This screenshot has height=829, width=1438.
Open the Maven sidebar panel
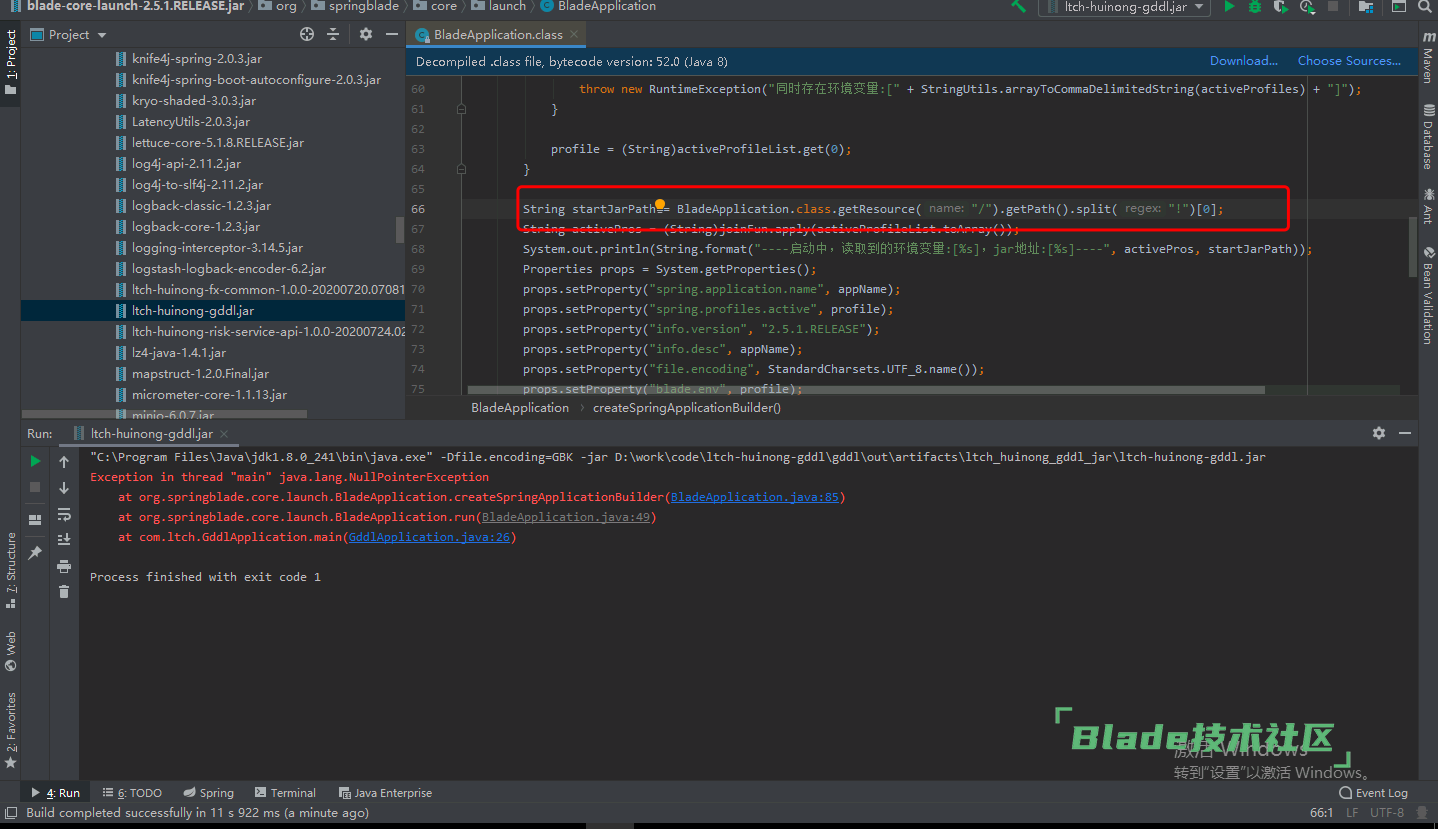[x=1427, y=57]
